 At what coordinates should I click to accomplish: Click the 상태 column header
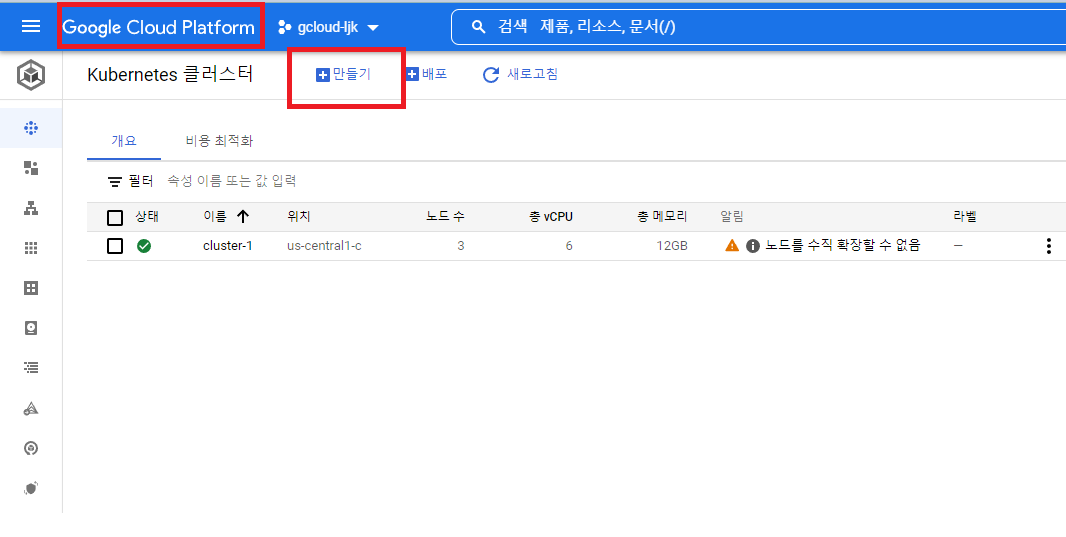[147, 217]
